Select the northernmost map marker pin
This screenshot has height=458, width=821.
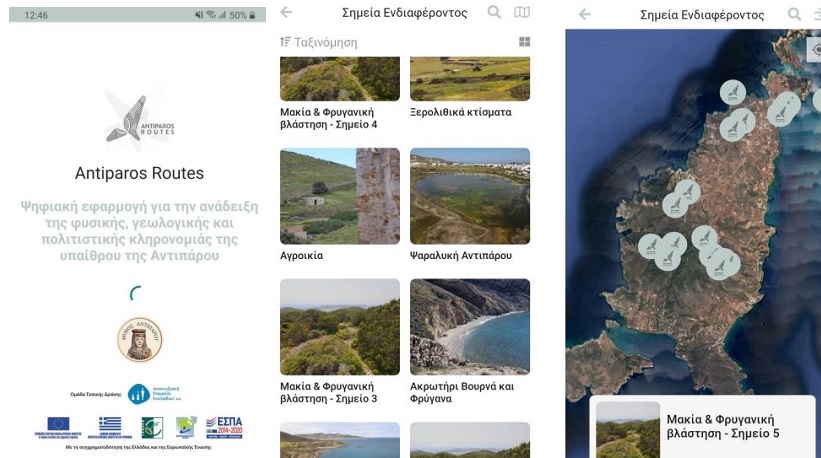pyautogui.click(x=733, y=93)
